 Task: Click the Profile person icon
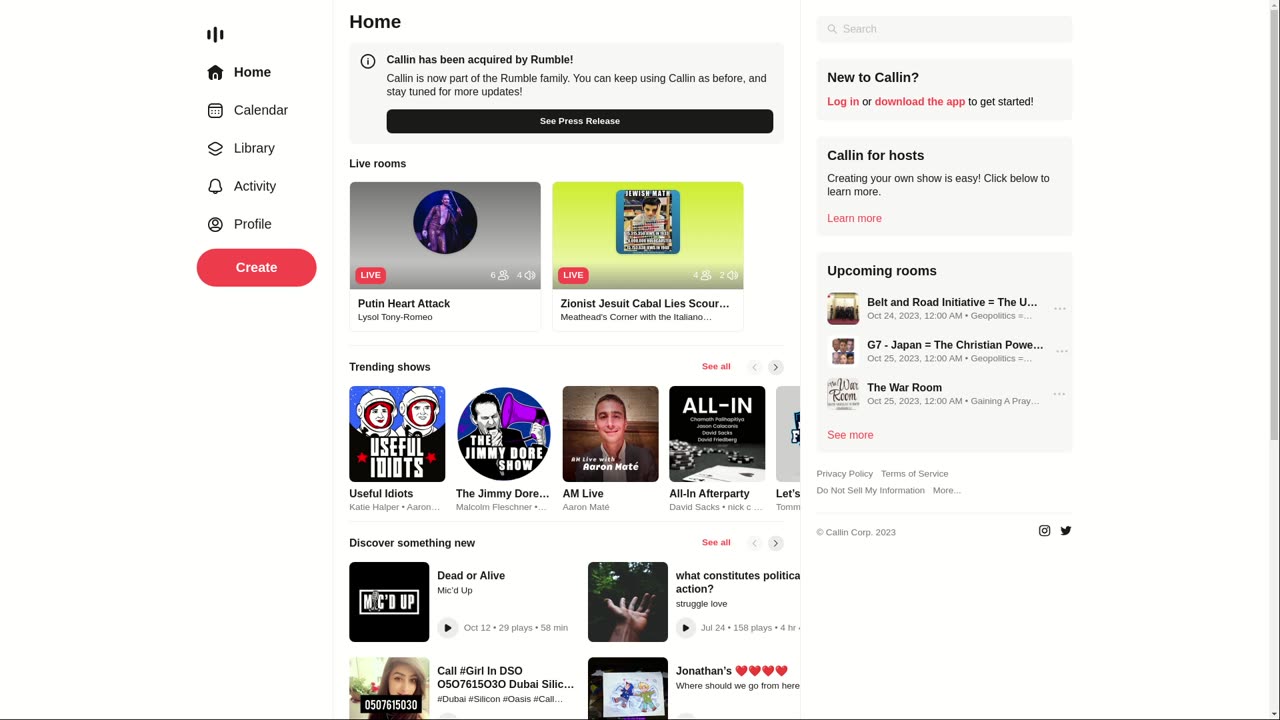[x=215, y=224]
